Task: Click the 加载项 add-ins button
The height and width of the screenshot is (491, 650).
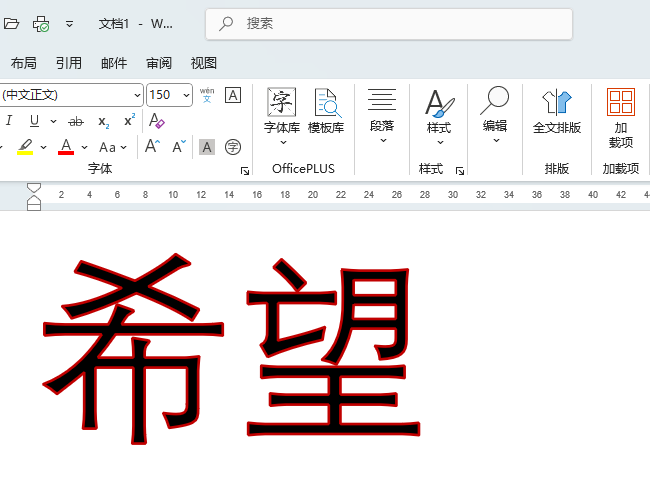Action: coord(621,119)
